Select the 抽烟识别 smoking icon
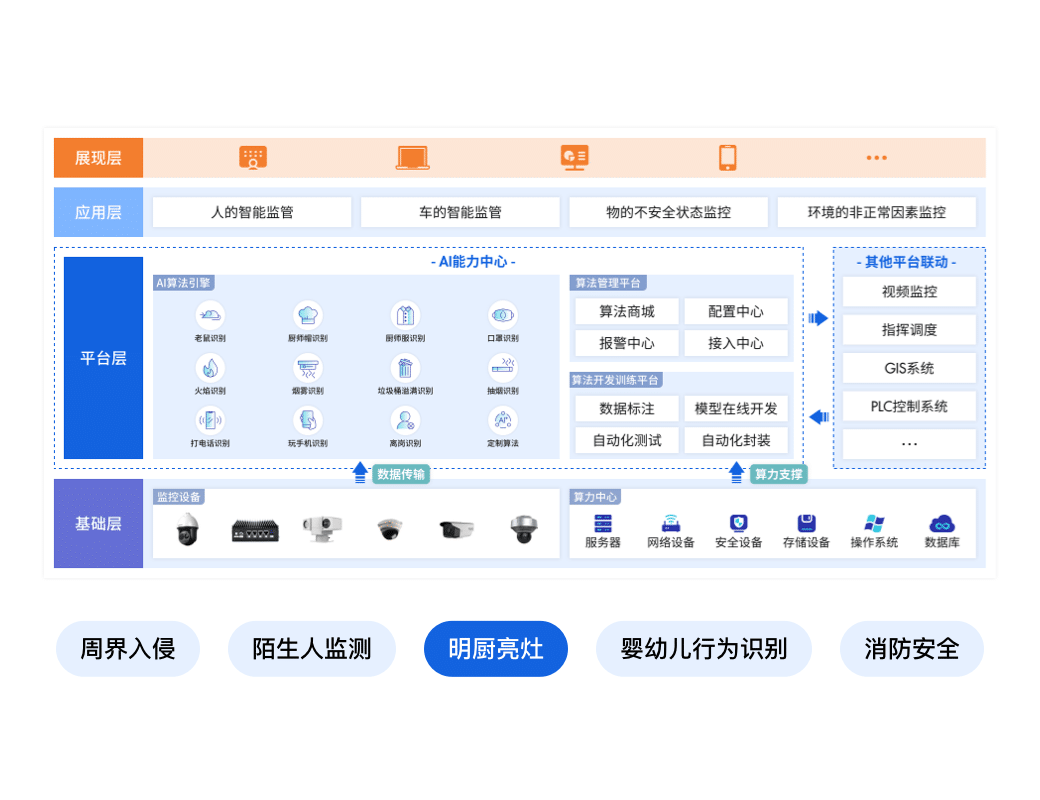 [502, 367]
